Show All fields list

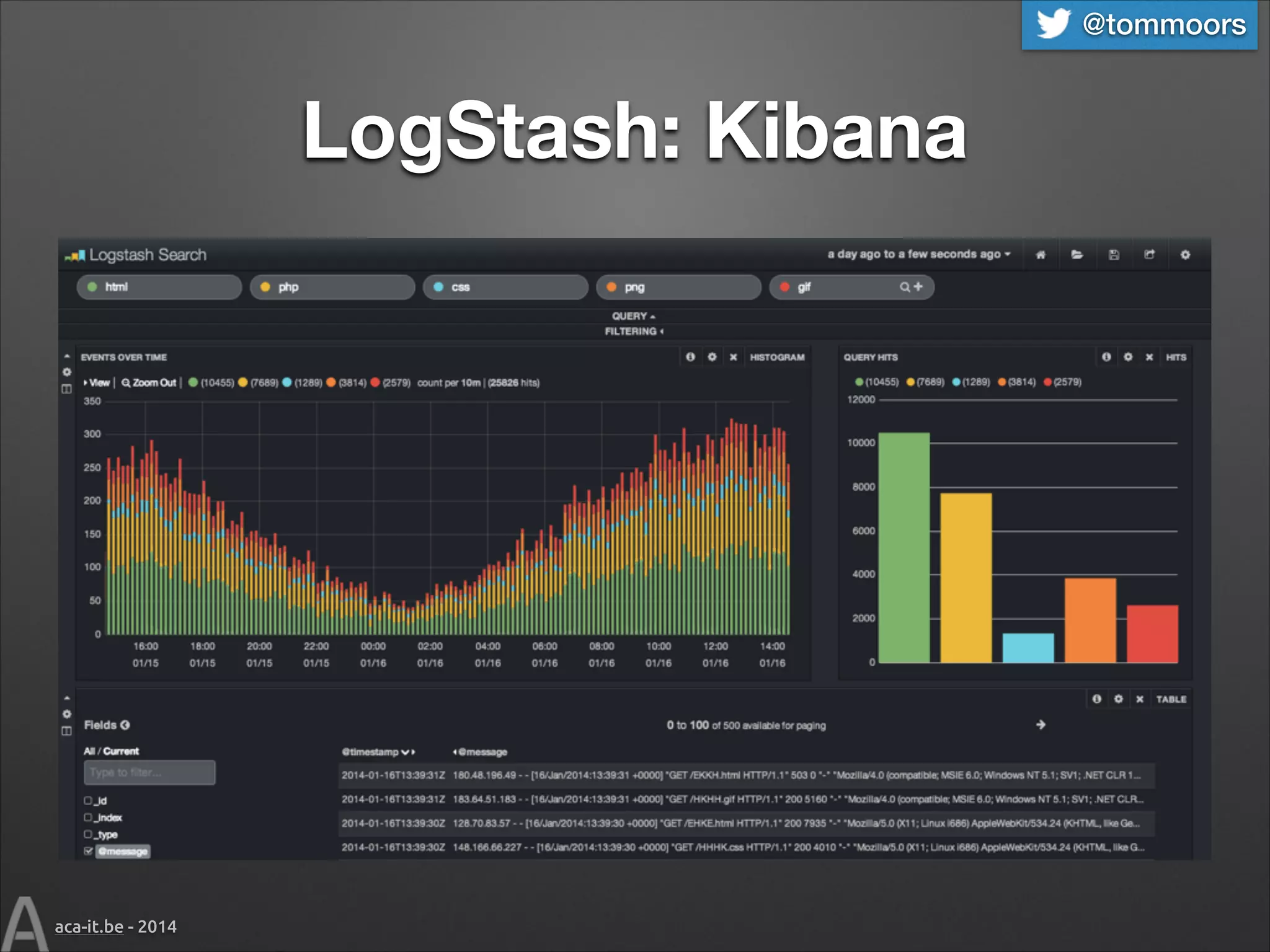tap(89, 751)
